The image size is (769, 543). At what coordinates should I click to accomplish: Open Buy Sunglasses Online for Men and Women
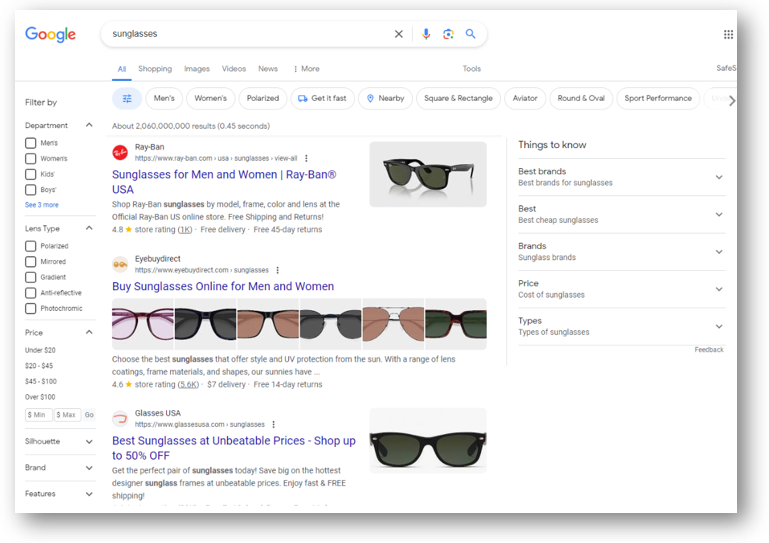(223, 286)
